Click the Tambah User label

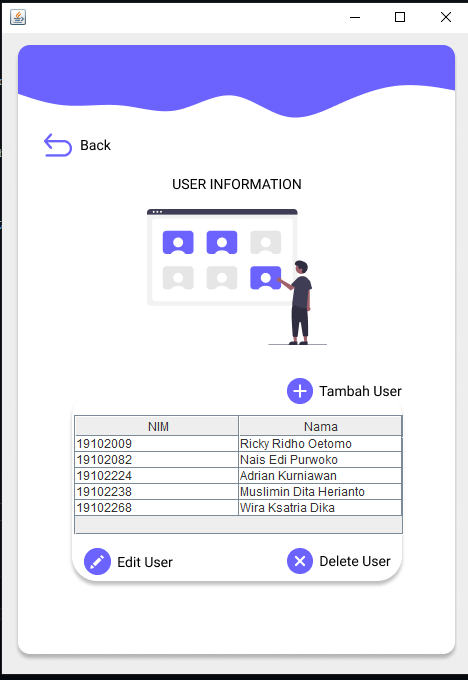pos(360,391)
